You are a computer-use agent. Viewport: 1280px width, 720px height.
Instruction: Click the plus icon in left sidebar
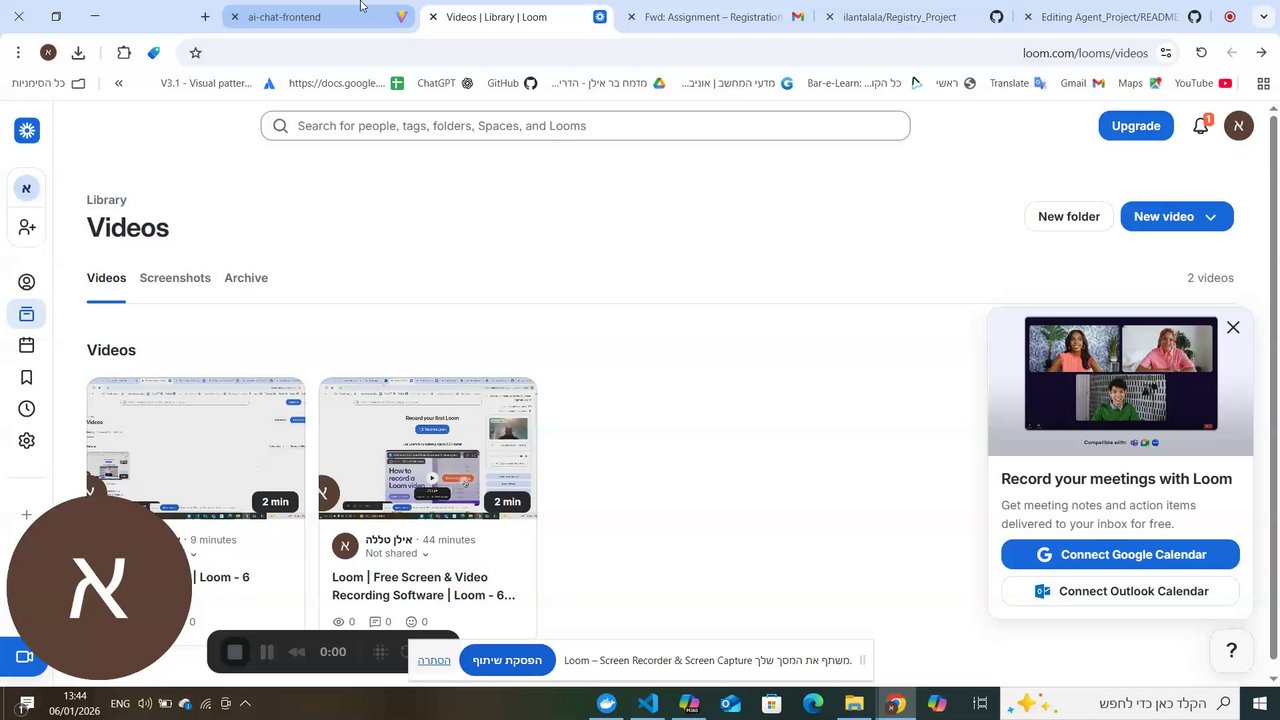point(27,515)
